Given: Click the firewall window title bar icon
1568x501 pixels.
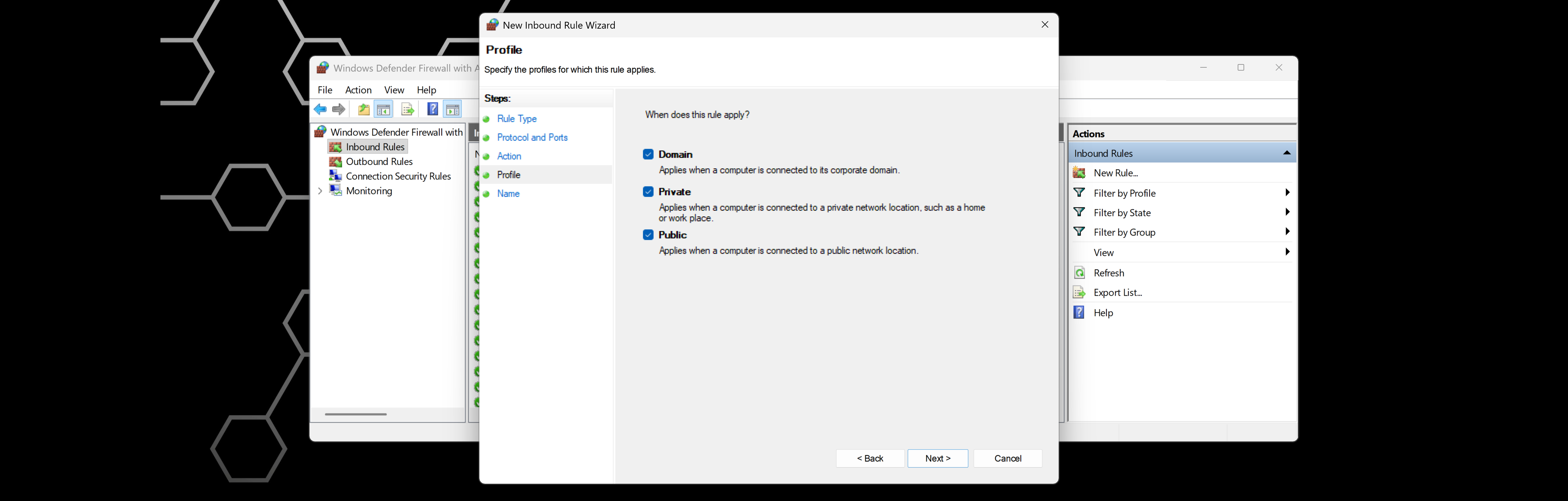Looking at the screenshot, I should pyautogui.click(x=323, y=68).
